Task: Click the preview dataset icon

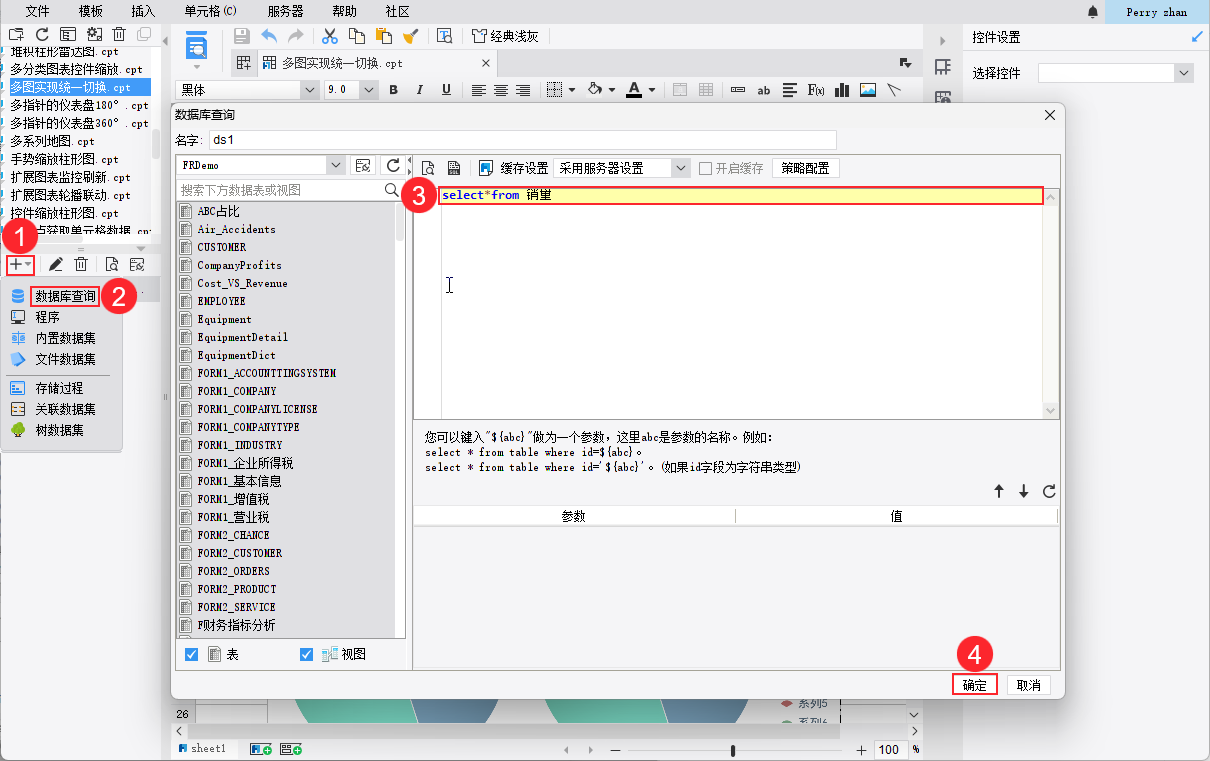Action: (x=111, y=264)
